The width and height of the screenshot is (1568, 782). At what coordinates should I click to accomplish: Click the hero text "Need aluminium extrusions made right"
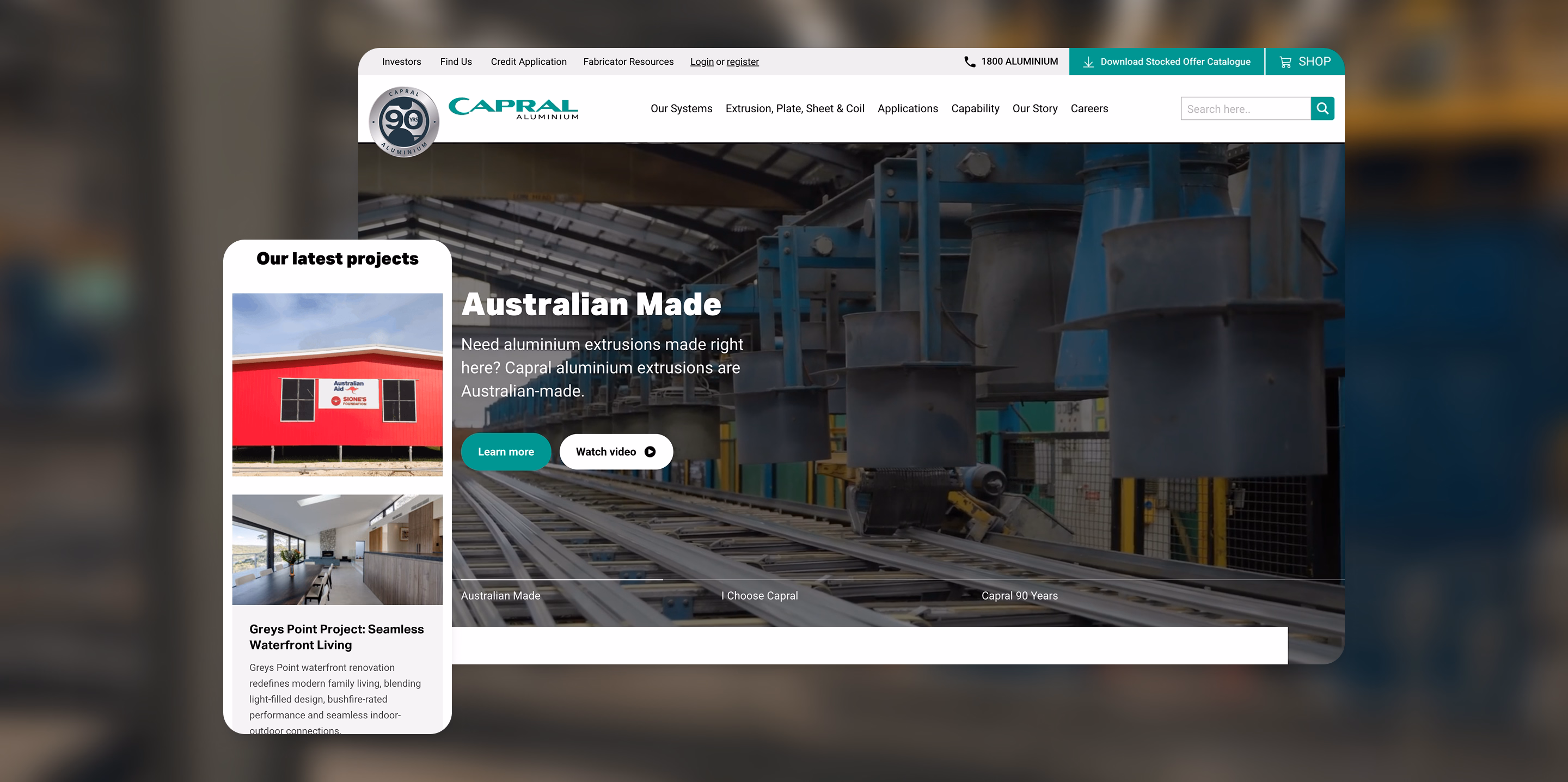pyautogui.click(x=602, y=344)
